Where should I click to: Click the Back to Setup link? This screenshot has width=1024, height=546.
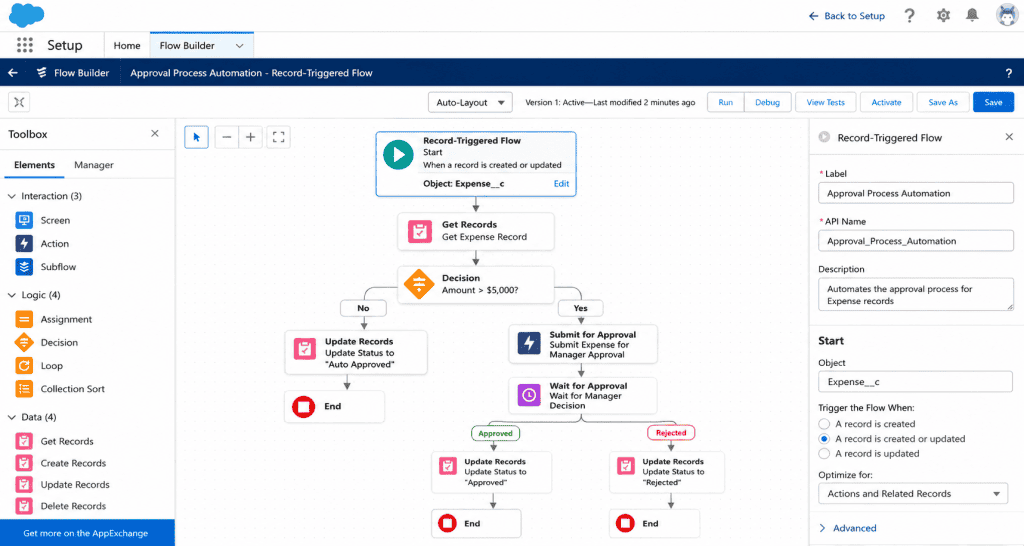click(847, 16)
